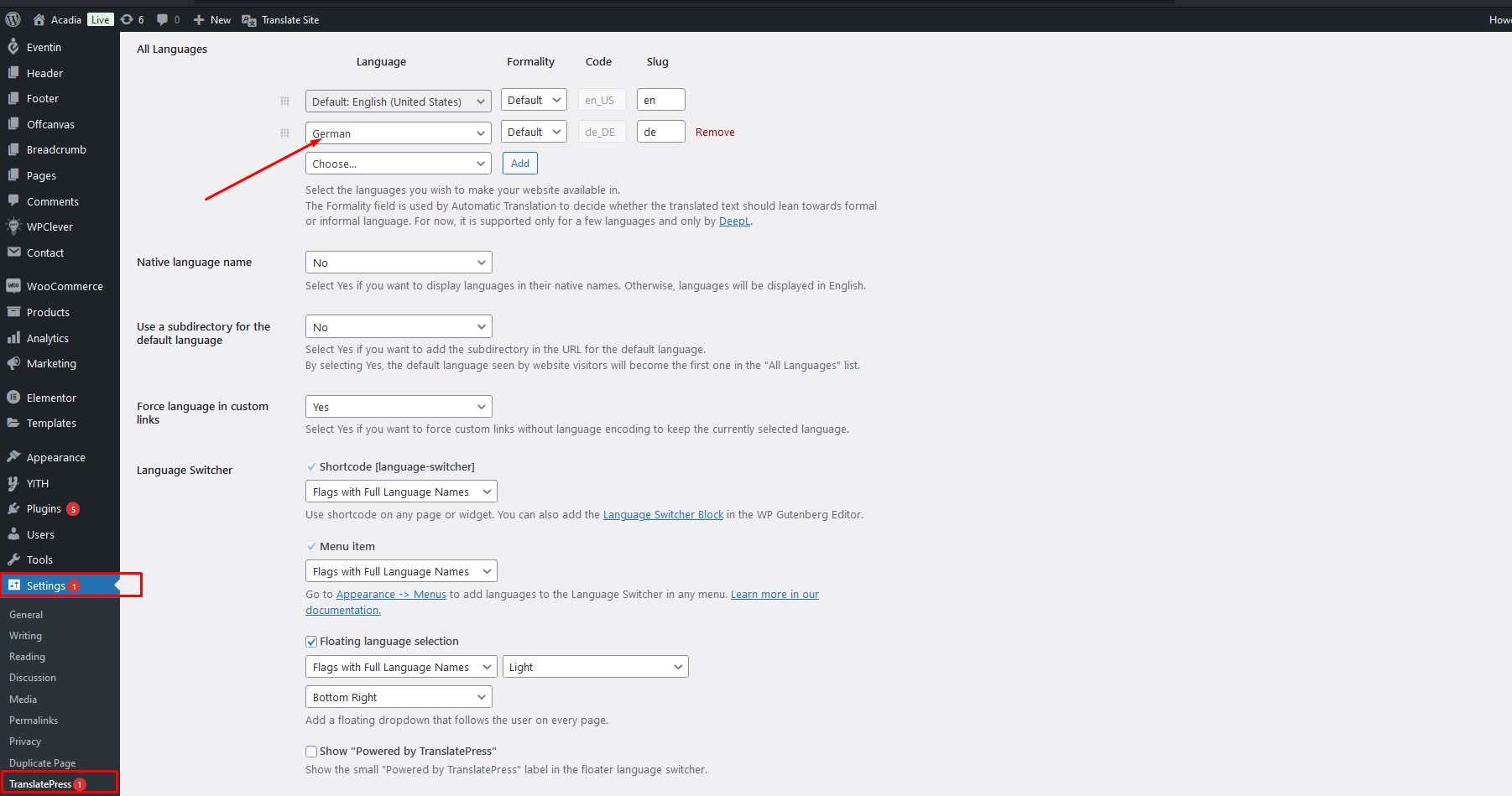Click the comments bubble icon in admin bar
The width and height of the screenshot is (1512, 796).
coord(163,19)
